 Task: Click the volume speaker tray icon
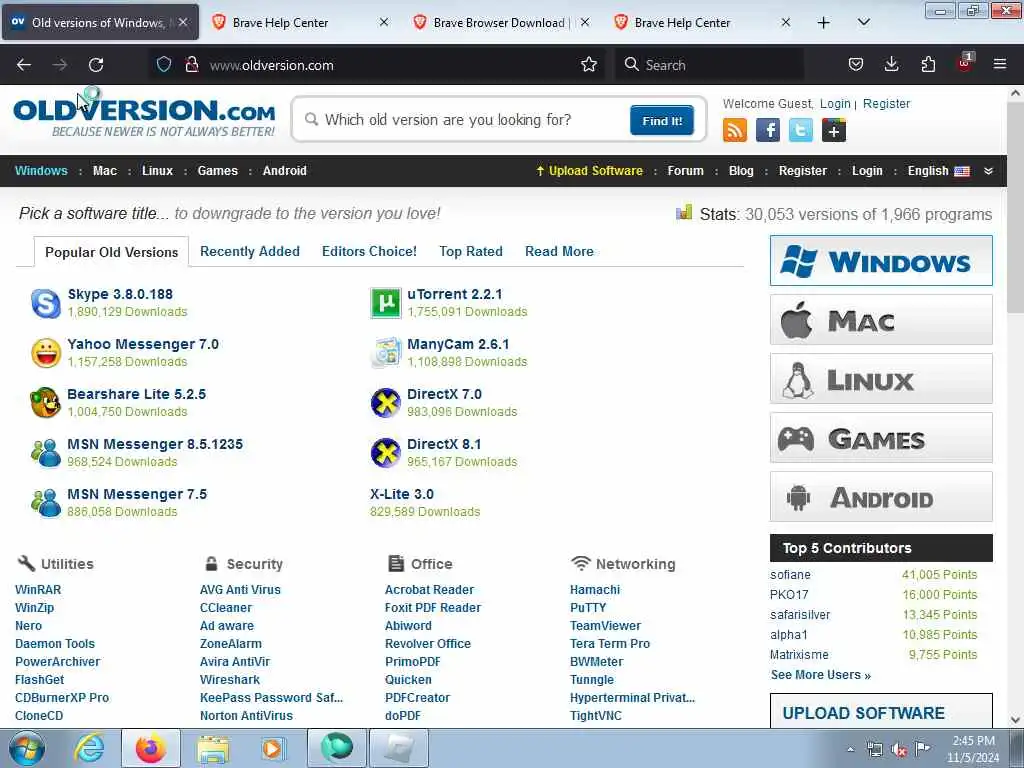click(899, 750)
